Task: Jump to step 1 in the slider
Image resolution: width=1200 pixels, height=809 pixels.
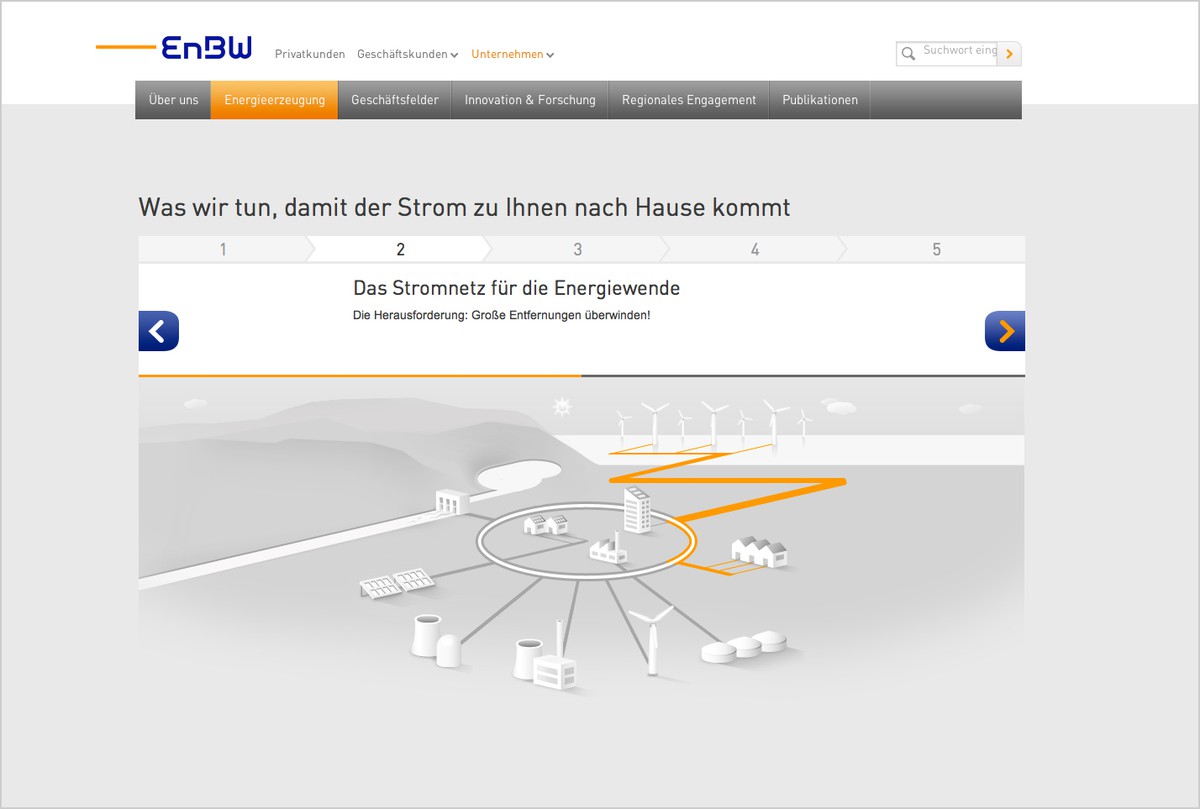Action: (x=223, y=250)
